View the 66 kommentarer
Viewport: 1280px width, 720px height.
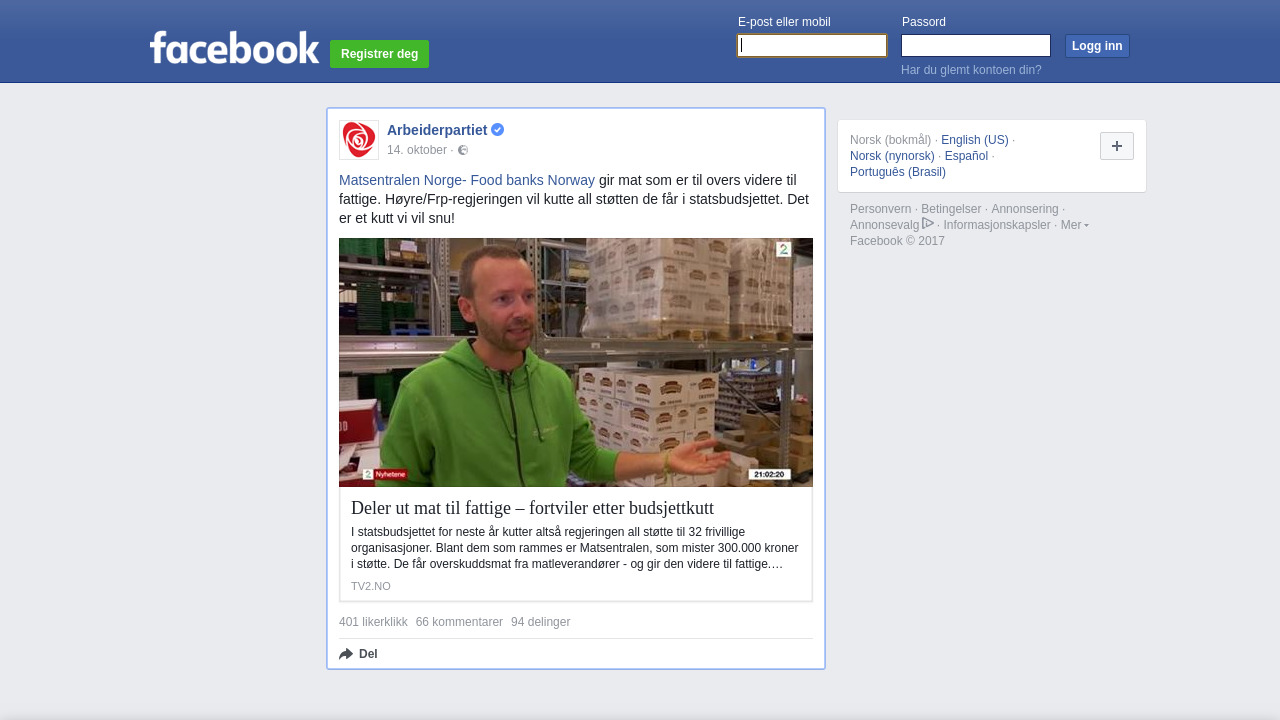click(x=459, y=622)
